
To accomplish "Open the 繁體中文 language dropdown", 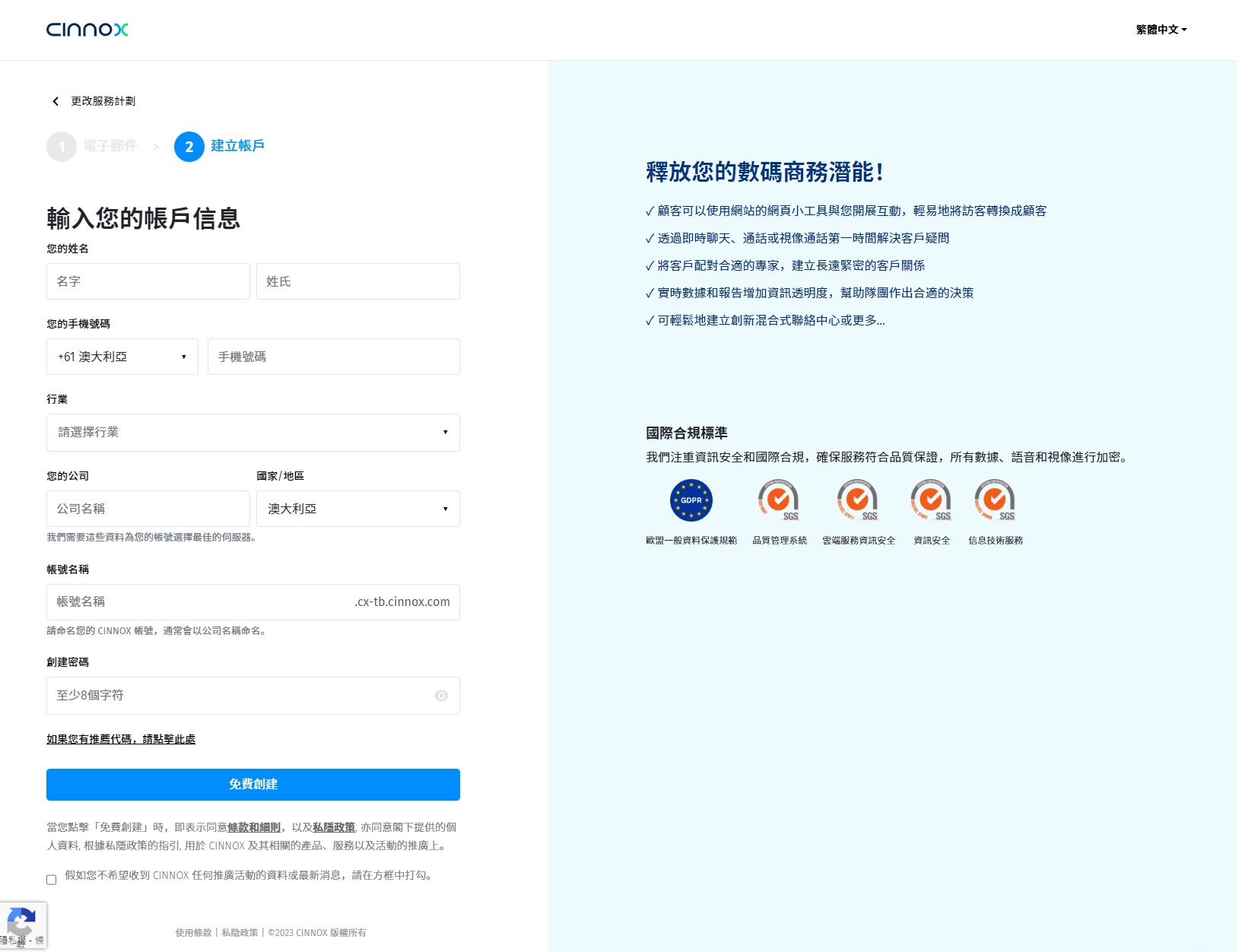I will (x=1161, y=30).
